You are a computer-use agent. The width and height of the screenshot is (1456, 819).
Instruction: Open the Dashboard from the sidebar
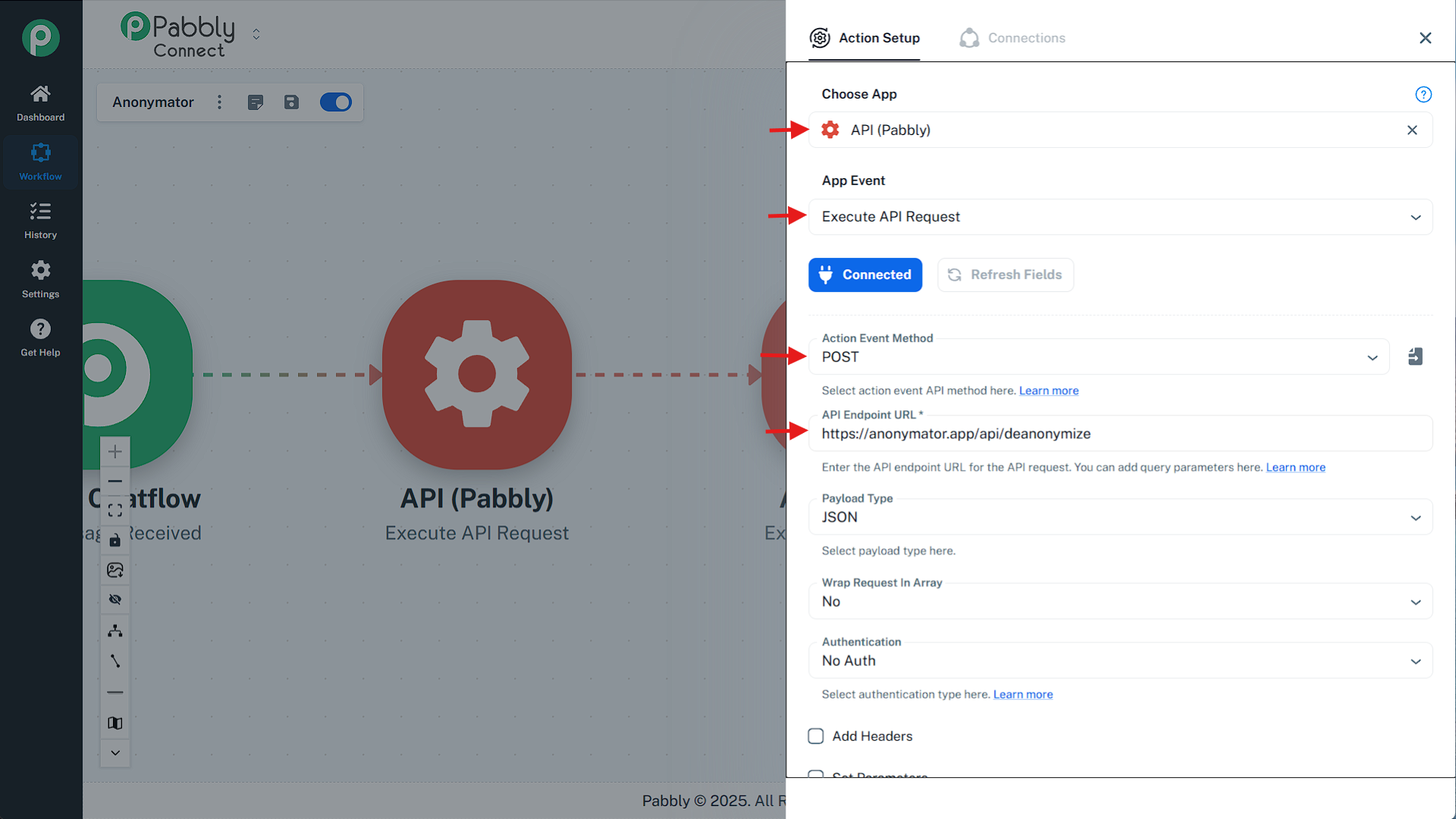pos(40,102)
